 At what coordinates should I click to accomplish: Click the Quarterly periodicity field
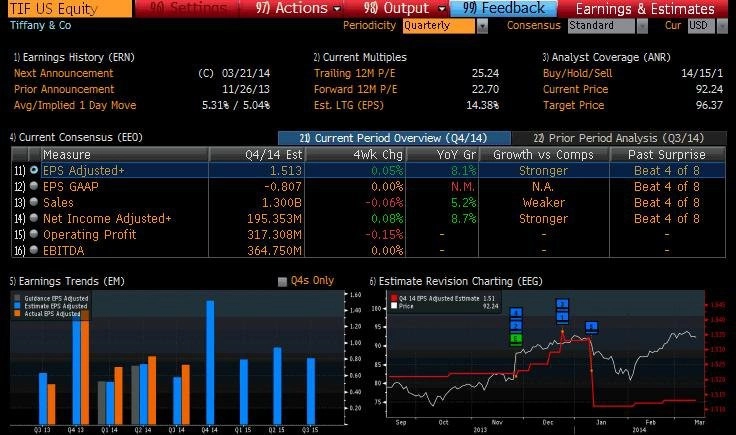(439, 26)
